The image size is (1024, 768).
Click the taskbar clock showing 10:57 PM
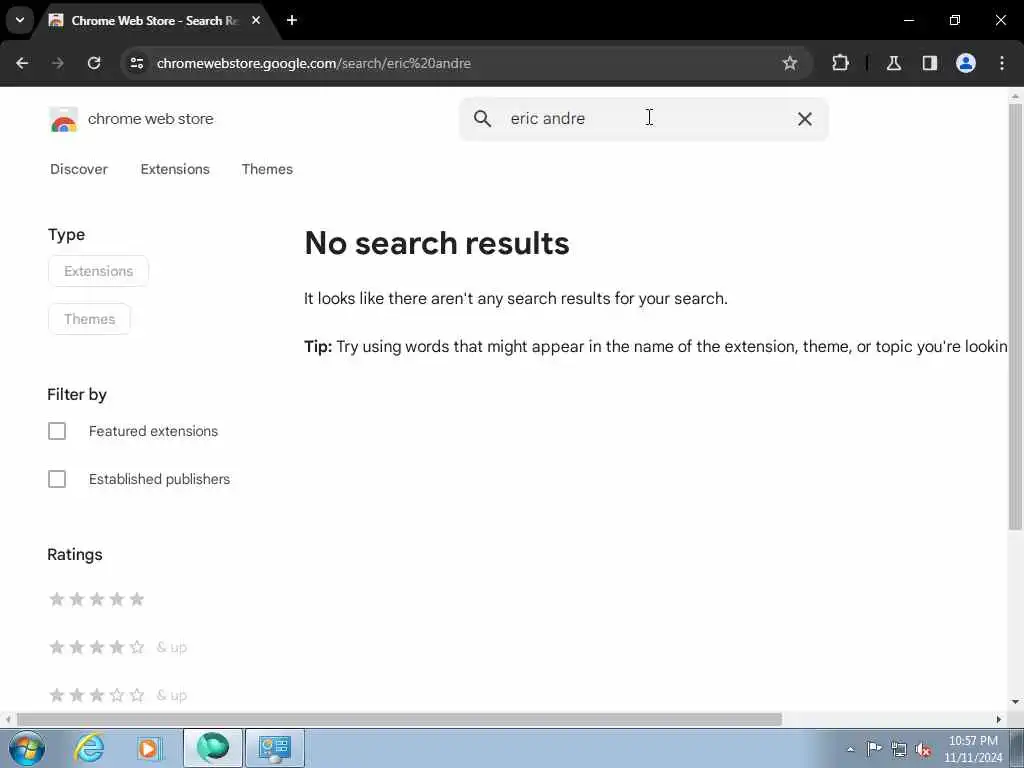click(973, 749)
